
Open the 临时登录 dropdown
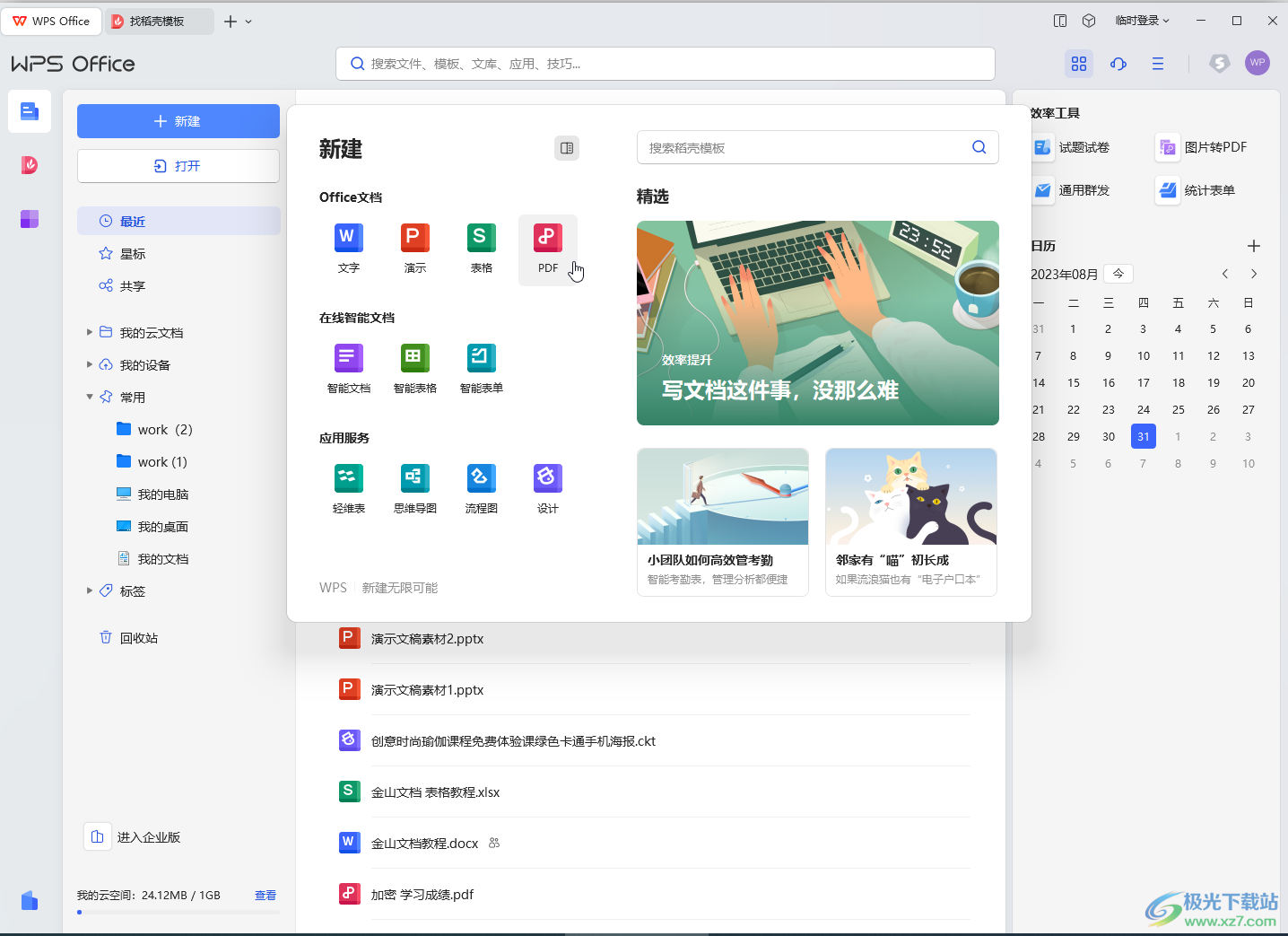coord(1142,21)
